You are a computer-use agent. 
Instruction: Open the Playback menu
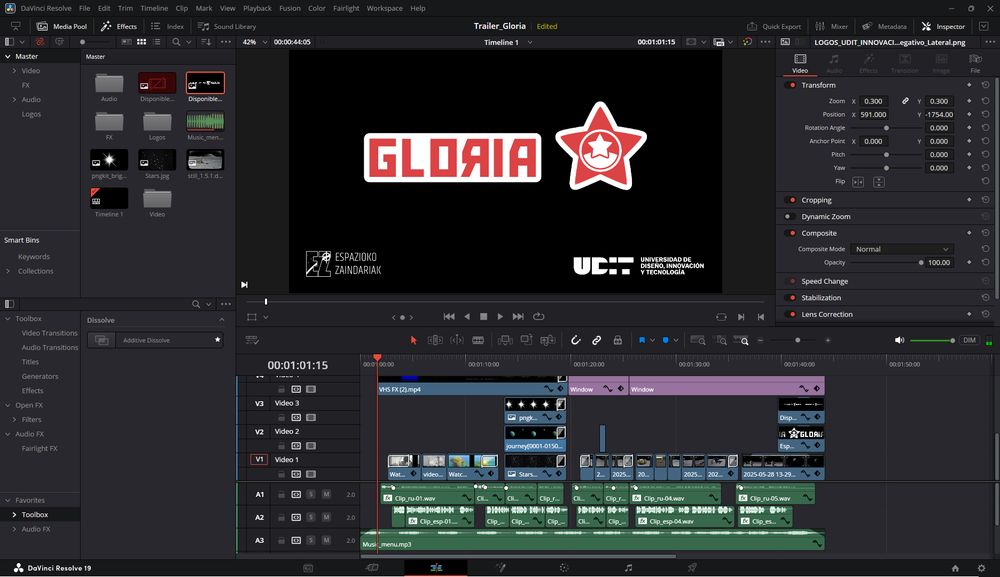click(x=257, y=8)
